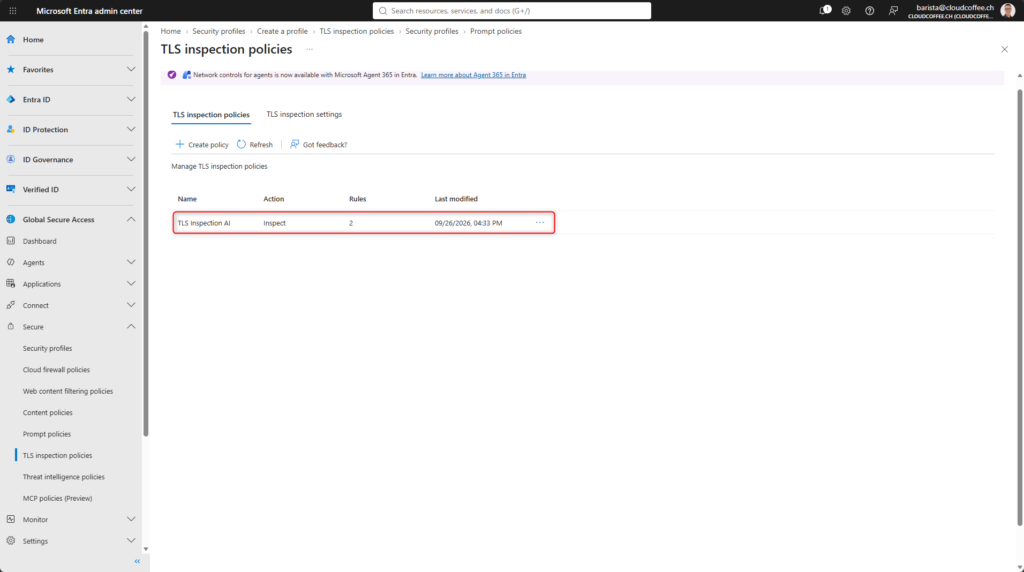Open the ellipsis next to page title
1024x572 pixels.
(x=310, y=50)
